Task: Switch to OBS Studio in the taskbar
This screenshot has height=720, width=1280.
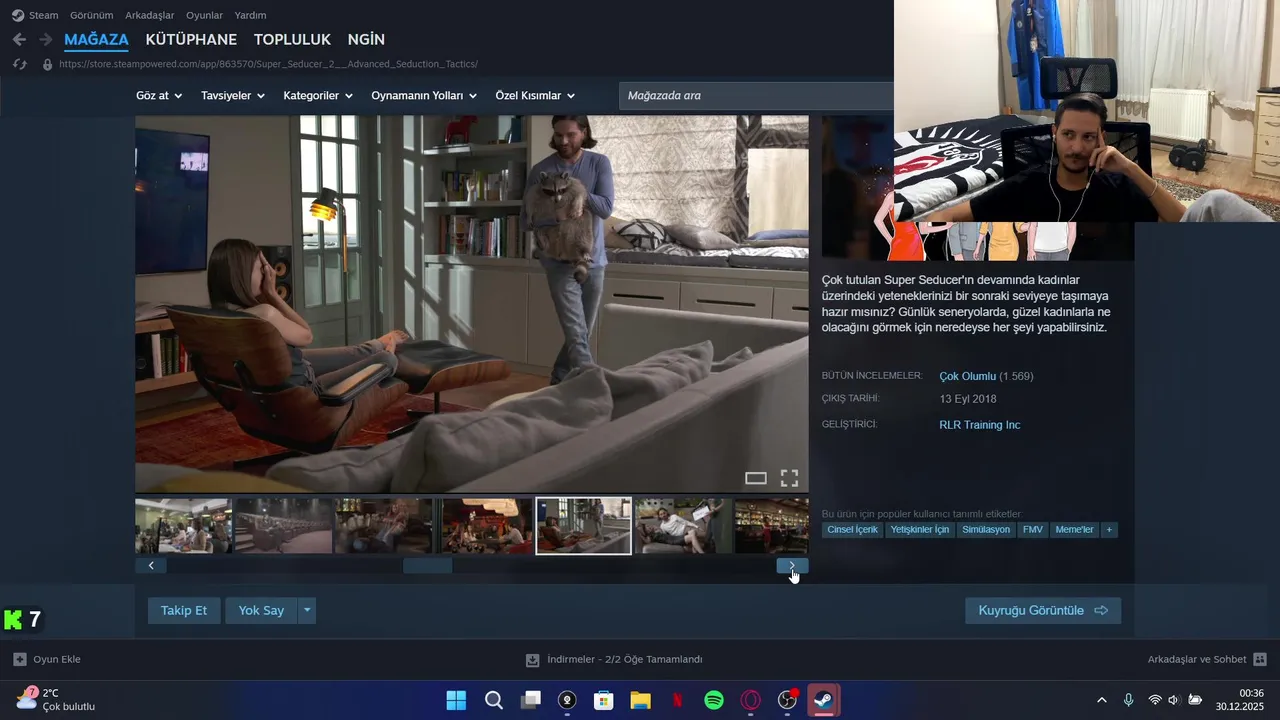Action: (x=787, y=700)
